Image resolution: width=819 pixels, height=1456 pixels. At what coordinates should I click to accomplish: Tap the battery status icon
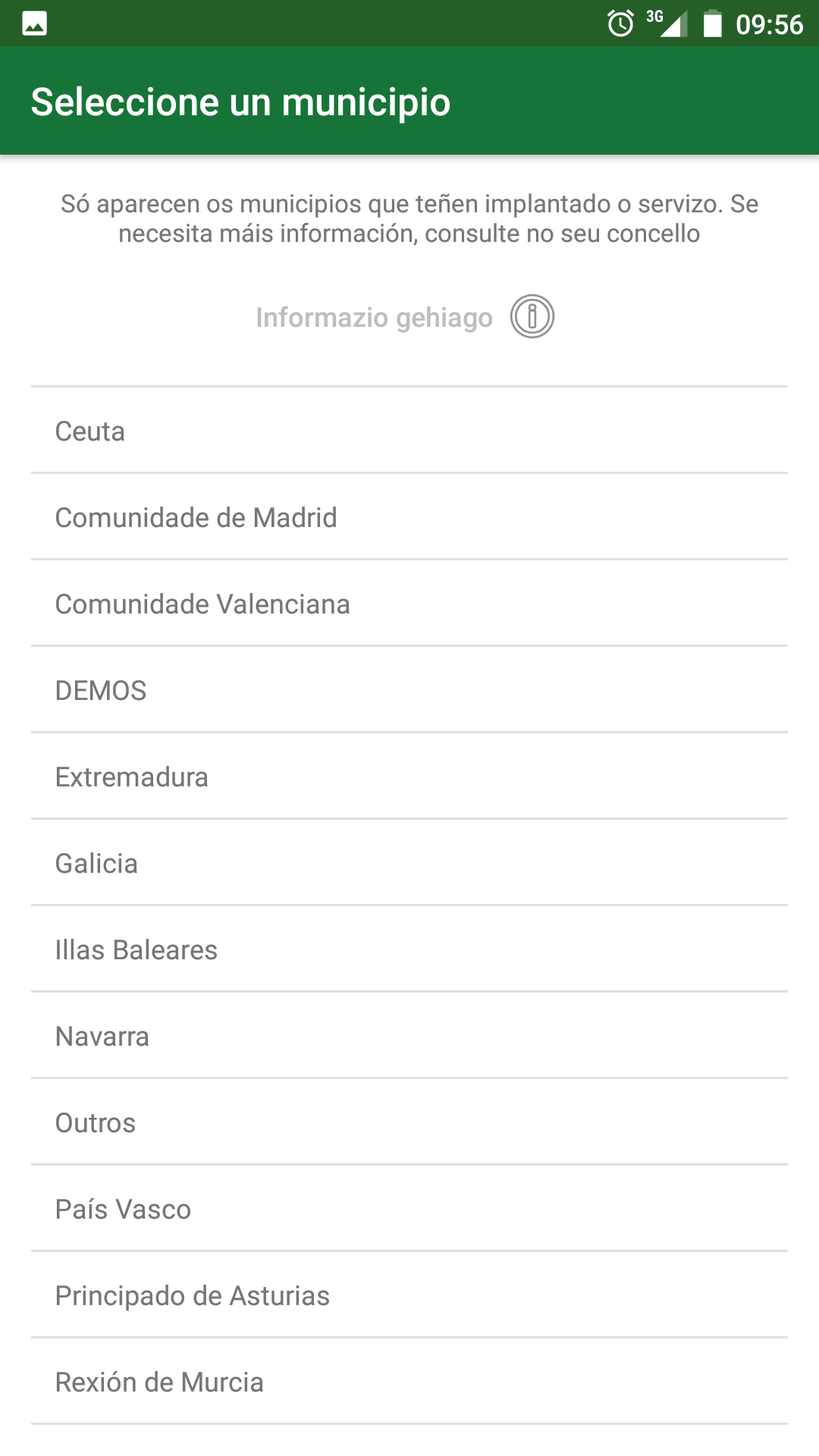(712, 24)
